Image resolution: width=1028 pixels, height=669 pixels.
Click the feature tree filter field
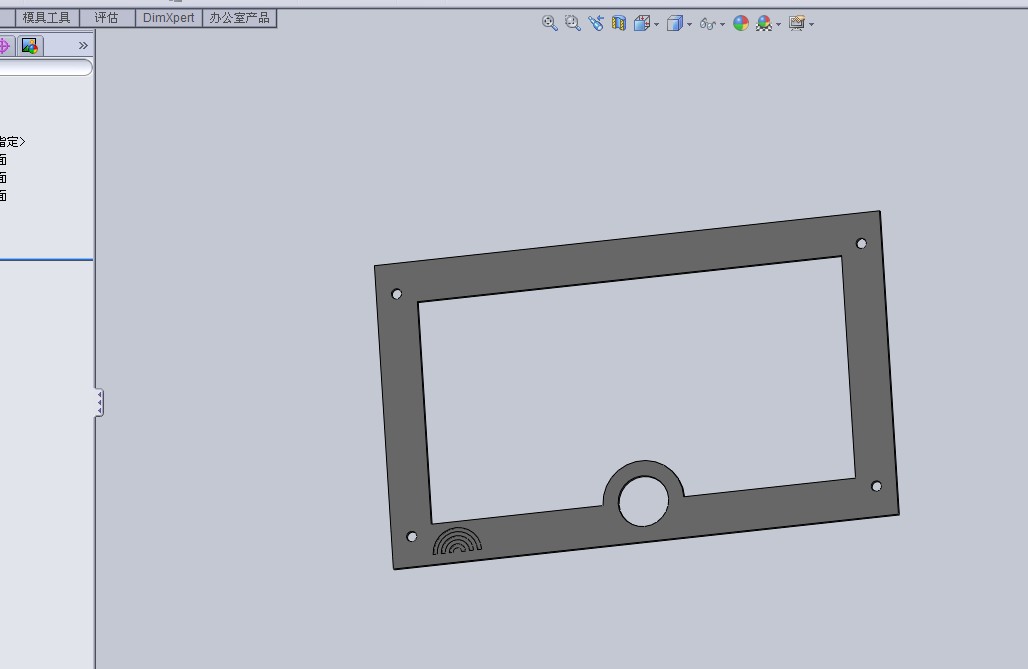45,68
